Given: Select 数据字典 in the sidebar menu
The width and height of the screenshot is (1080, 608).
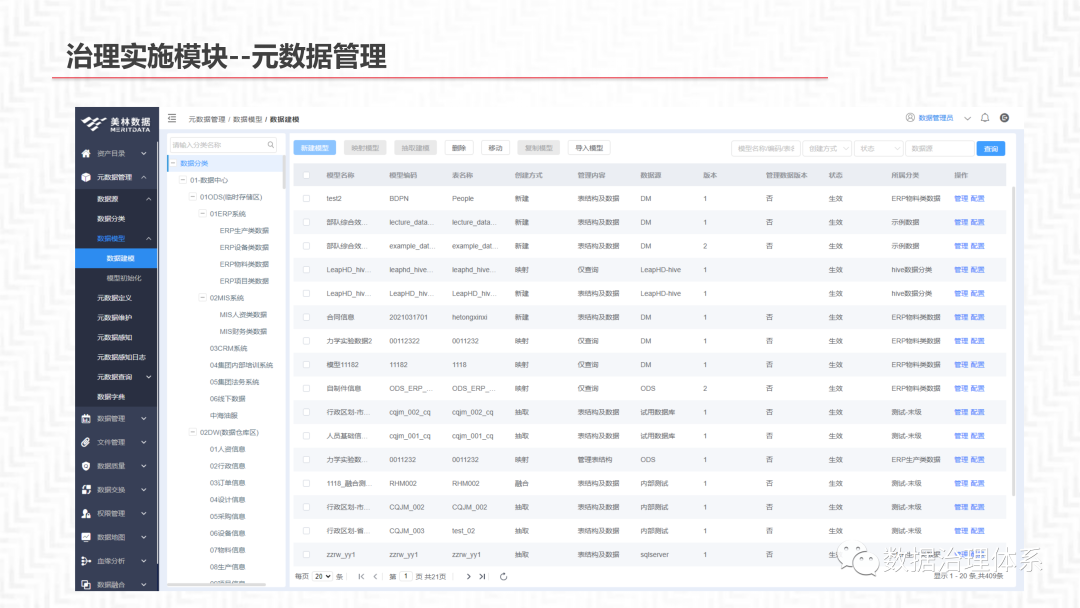Looking at the screenshot, I should [x=111, y=397].
